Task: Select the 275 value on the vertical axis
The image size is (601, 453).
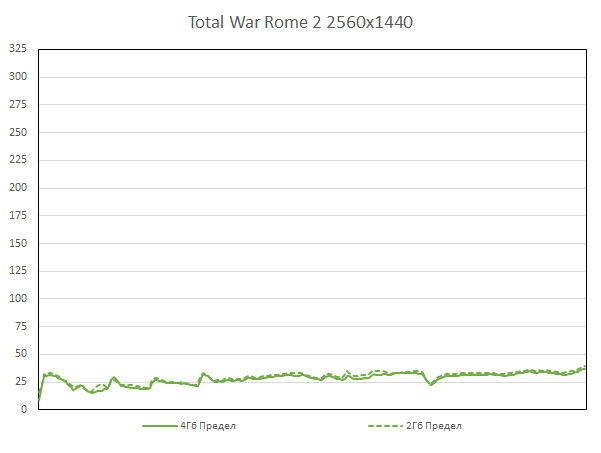Action: tap(17, 104)
